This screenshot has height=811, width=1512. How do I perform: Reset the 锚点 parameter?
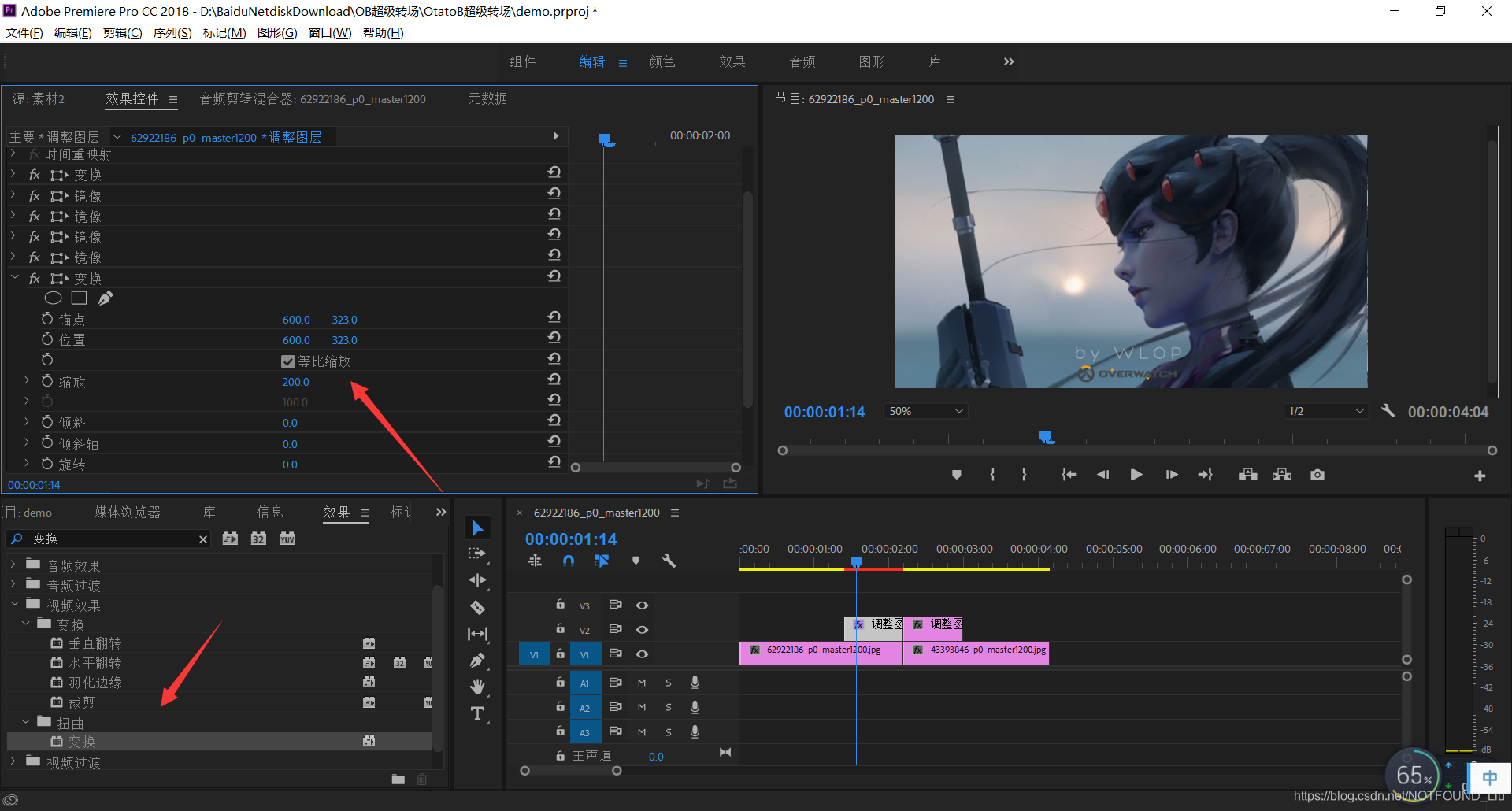click(x=554, y=317)
